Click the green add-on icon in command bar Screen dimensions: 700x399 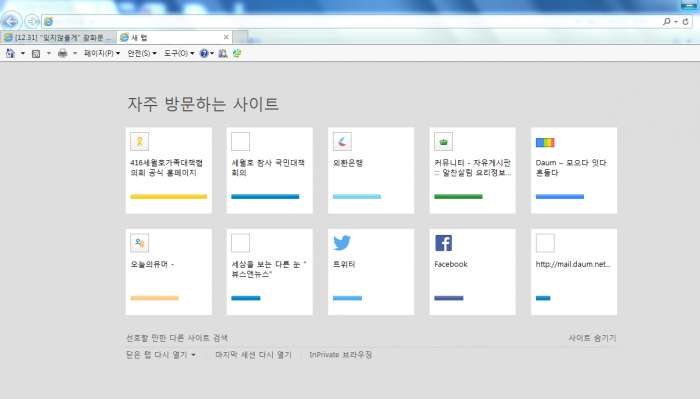(x=237, y=54)
